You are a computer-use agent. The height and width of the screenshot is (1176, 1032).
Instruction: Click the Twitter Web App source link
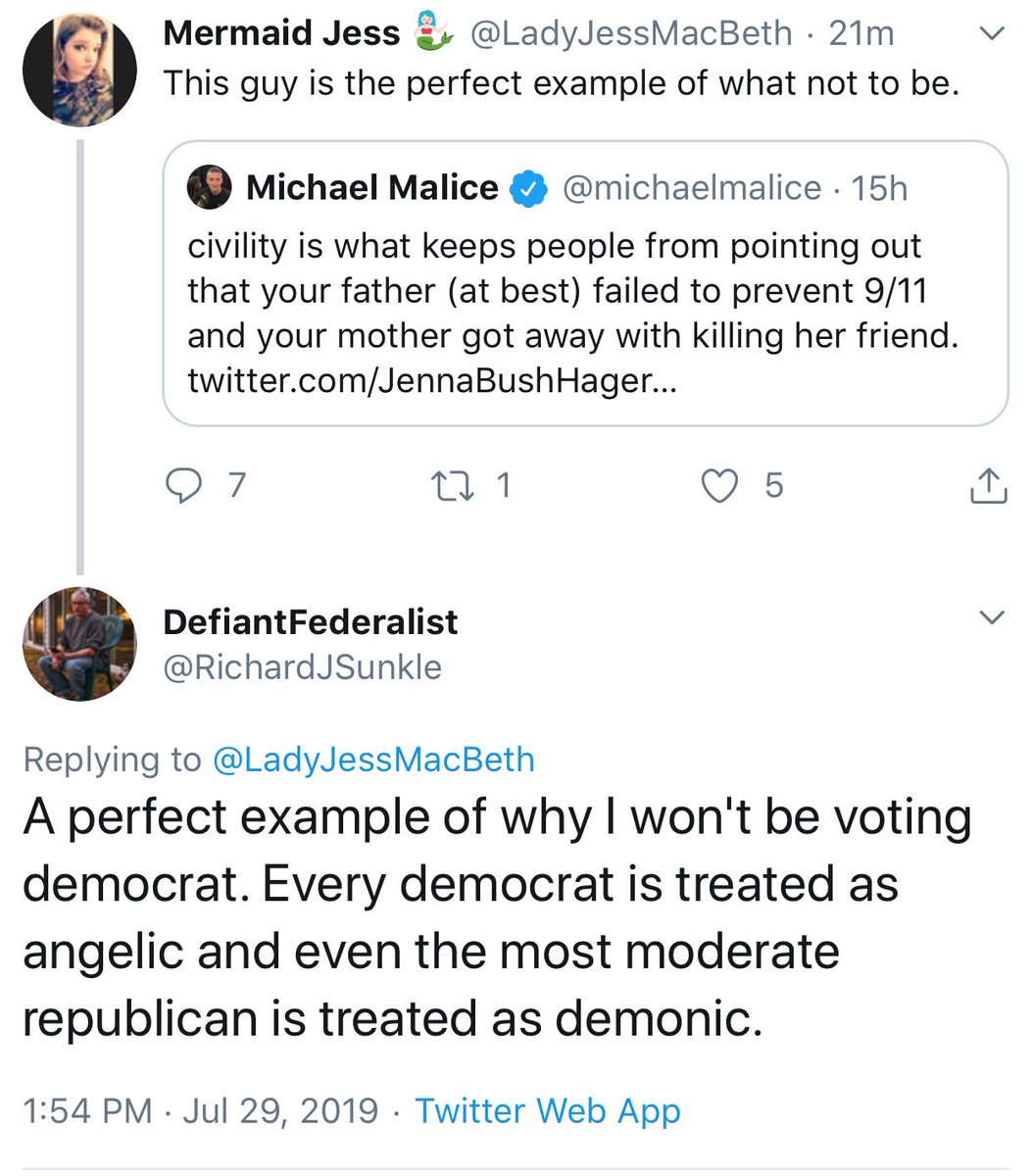547,1110
